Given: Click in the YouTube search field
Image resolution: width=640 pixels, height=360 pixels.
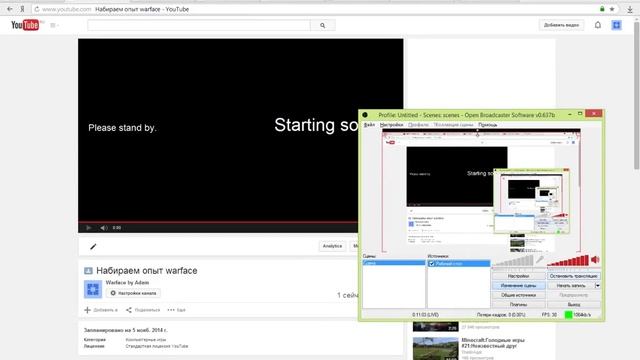Looking at the screenshot, I should pyautogui.click(x=199, y=25).
